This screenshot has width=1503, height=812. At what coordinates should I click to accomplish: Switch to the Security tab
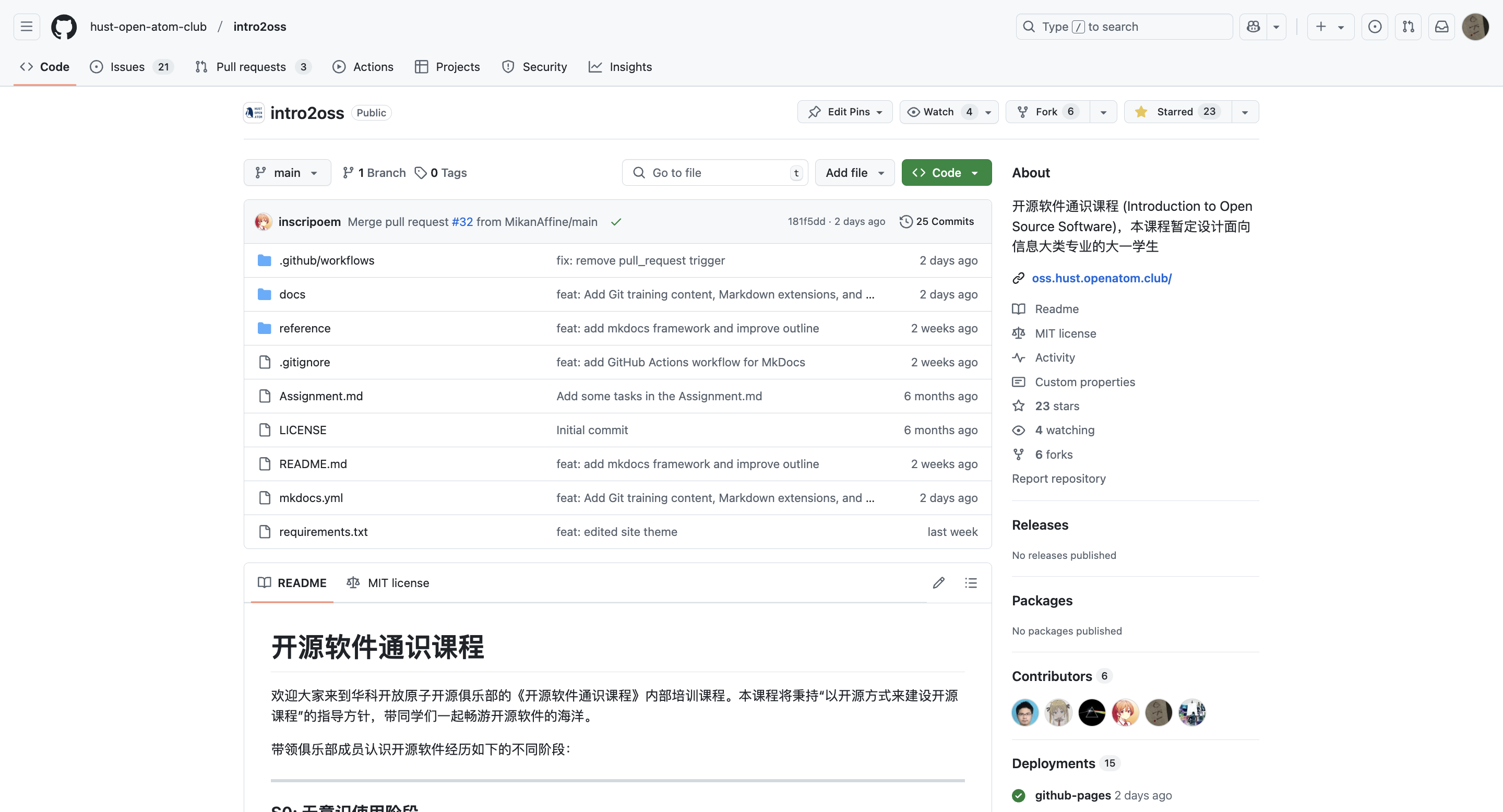tap(534, 66)
